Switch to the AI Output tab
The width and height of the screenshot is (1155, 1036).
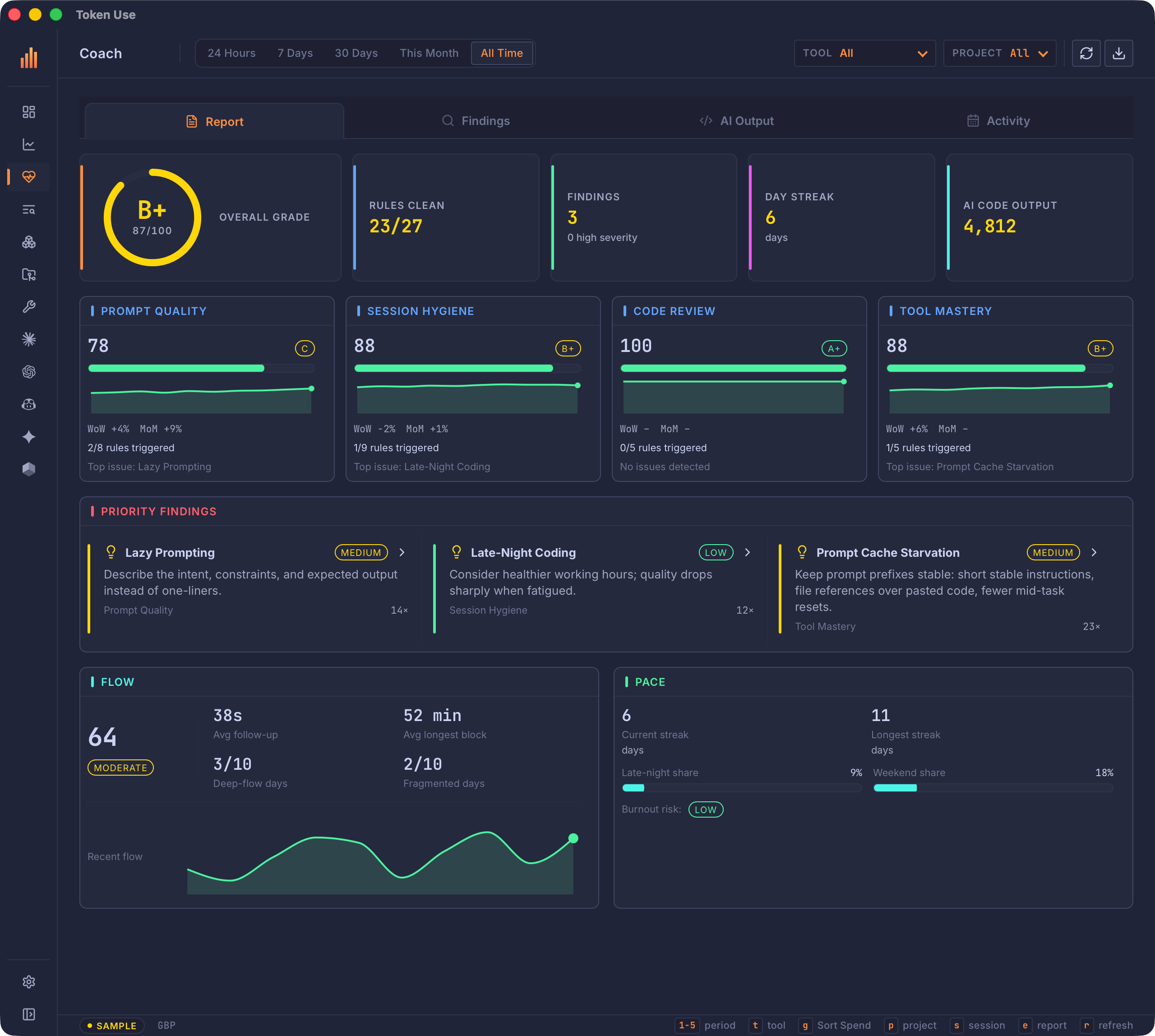[x=737, y=120]
